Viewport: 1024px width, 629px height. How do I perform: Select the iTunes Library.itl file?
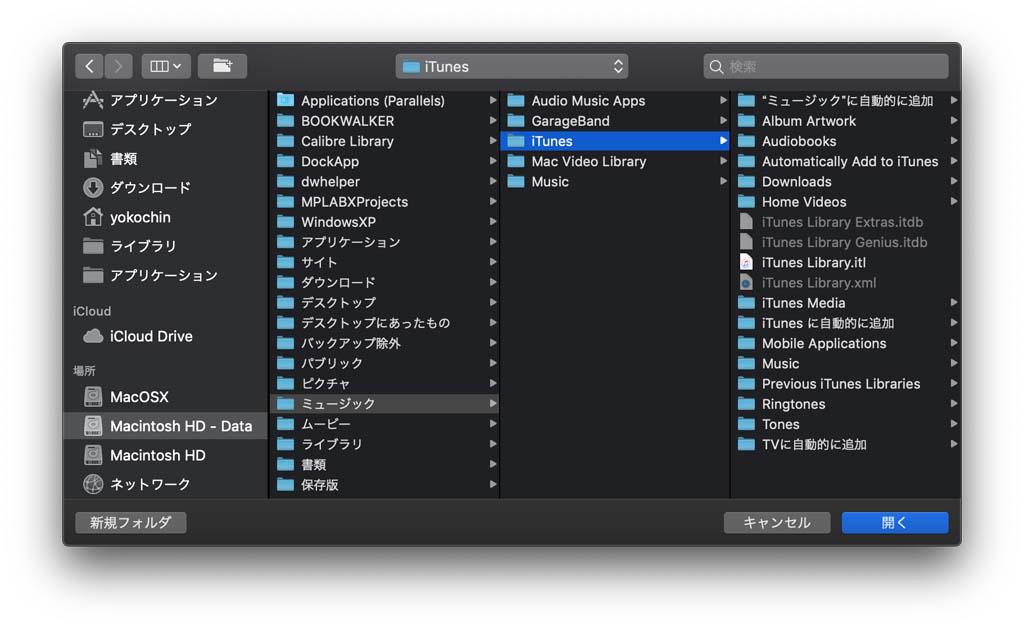coord(846,263)
